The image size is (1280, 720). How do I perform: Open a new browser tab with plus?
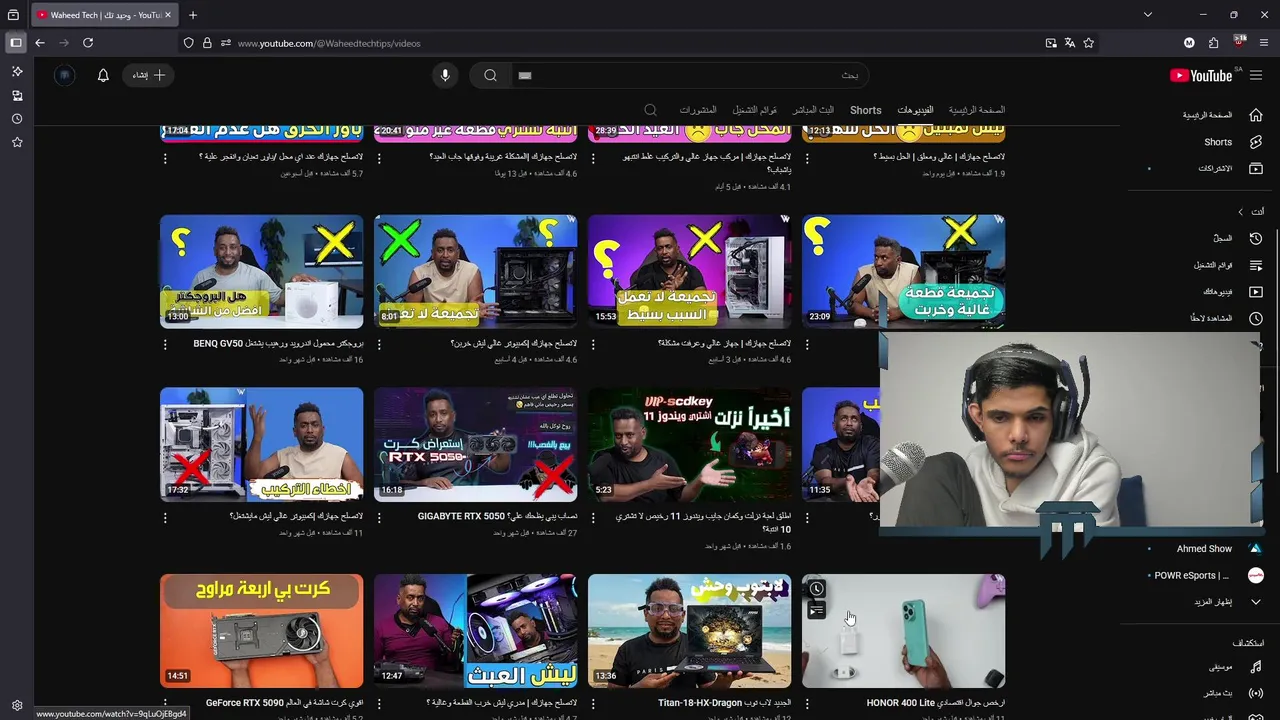(193, 15)
